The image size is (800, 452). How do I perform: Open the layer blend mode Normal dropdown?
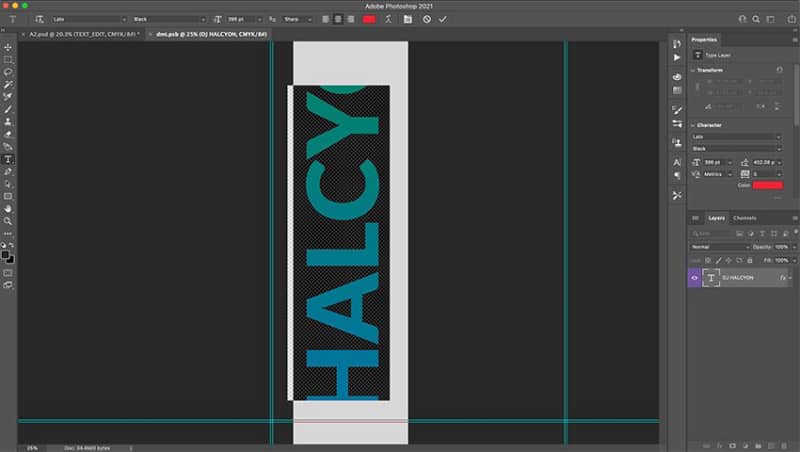coord(720,247)
